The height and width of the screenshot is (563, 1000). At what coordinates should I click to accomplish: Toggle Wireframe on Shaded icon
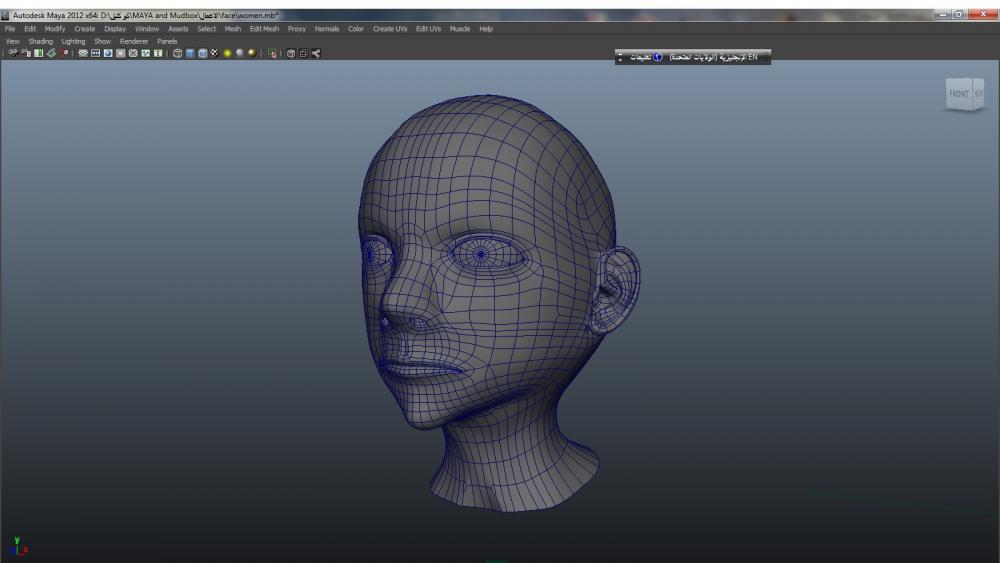coord(202,53)
